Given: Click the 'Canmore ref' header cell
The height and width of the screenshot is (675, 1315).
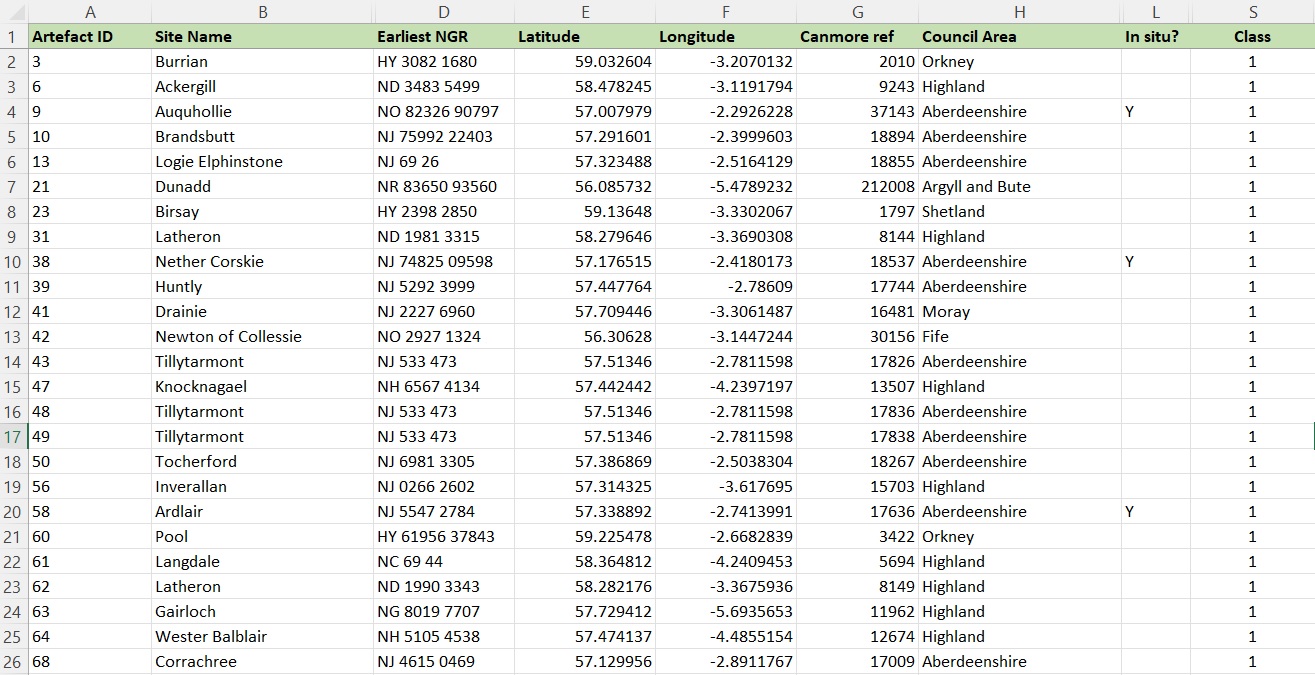Looking at the screenshot, I should pos(858,37).
